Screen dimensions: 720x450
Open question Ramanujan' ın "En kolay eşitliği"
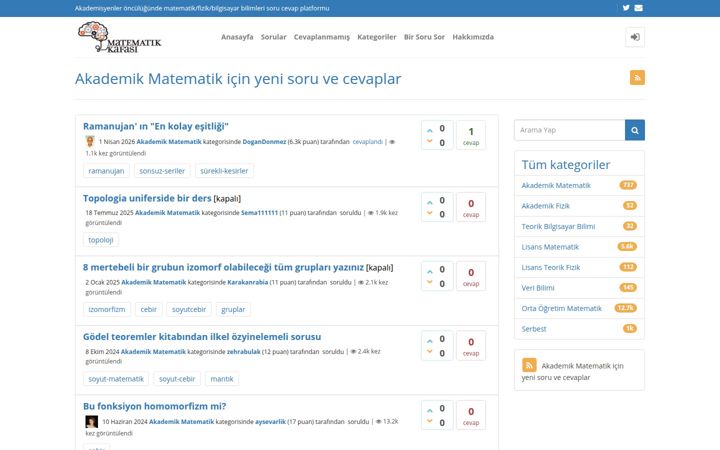tap(156, 126)
